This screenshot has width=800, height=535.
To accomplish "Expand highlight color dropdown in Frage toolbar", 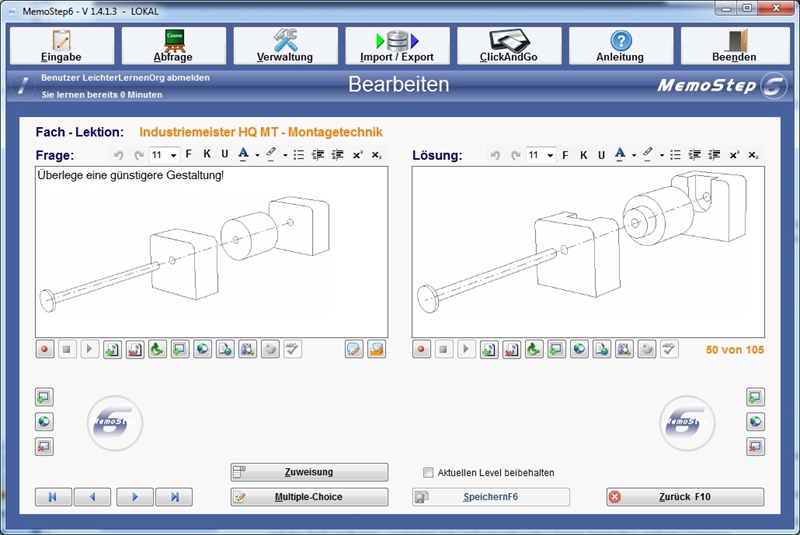I will (285, 155).
